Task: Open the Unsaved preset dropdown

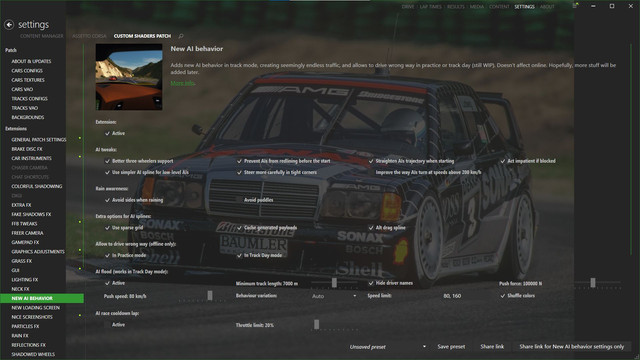Action: point(387,347)
